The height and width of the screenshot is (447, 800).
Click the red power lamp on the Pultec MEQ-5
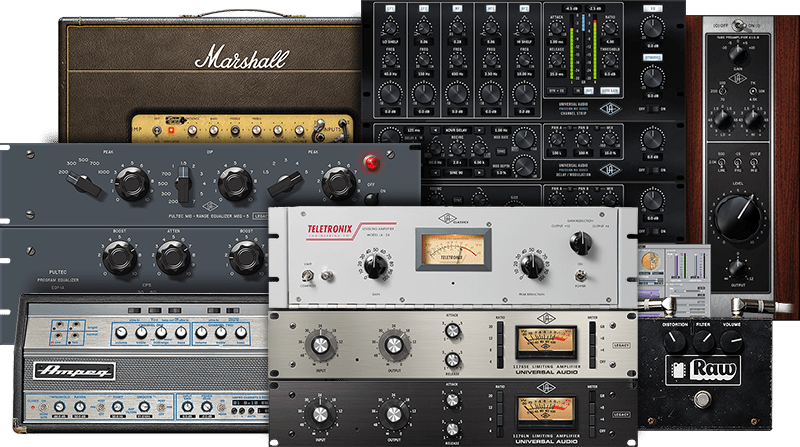(x=371, y=163)
